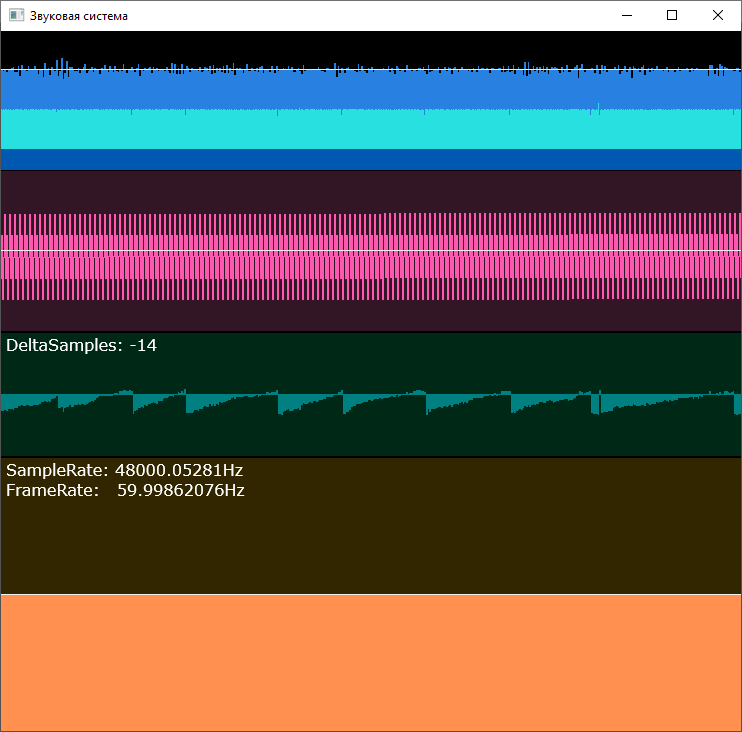Click the medium blue band in top panel
Image resolution: width=742 pixels, height=732 pixels.
coord(370,90)
